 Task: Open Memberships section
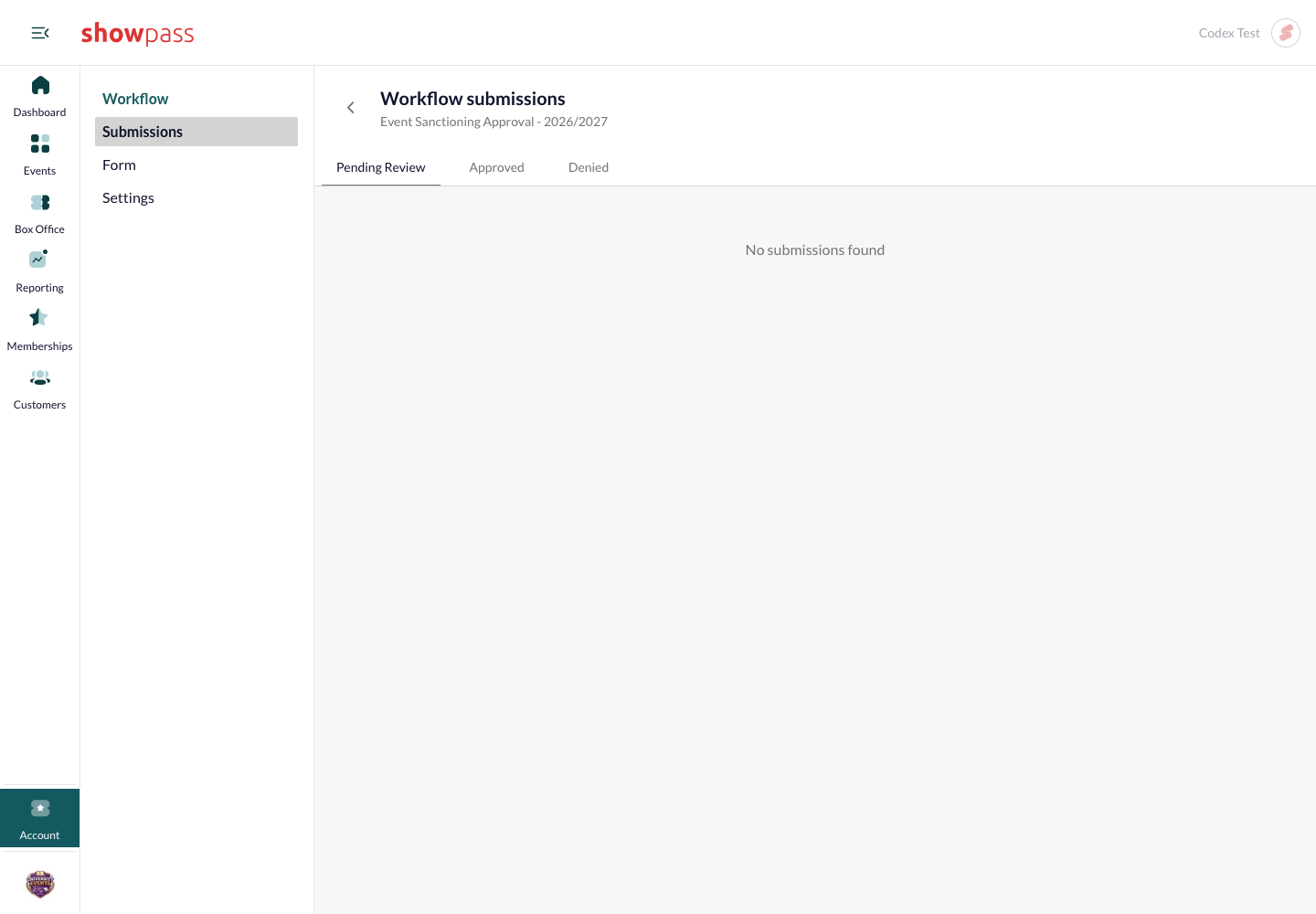[39, 329]
